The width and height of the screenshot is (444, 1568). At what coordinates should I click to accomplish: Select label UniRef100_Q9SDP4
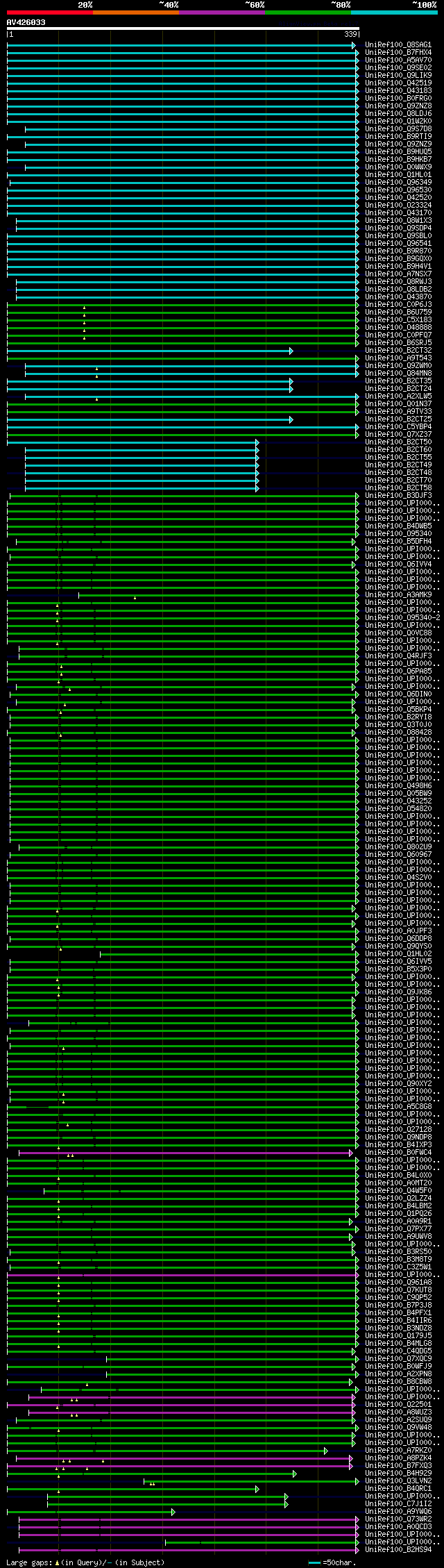pyautogui.click(x=398, y=228)
